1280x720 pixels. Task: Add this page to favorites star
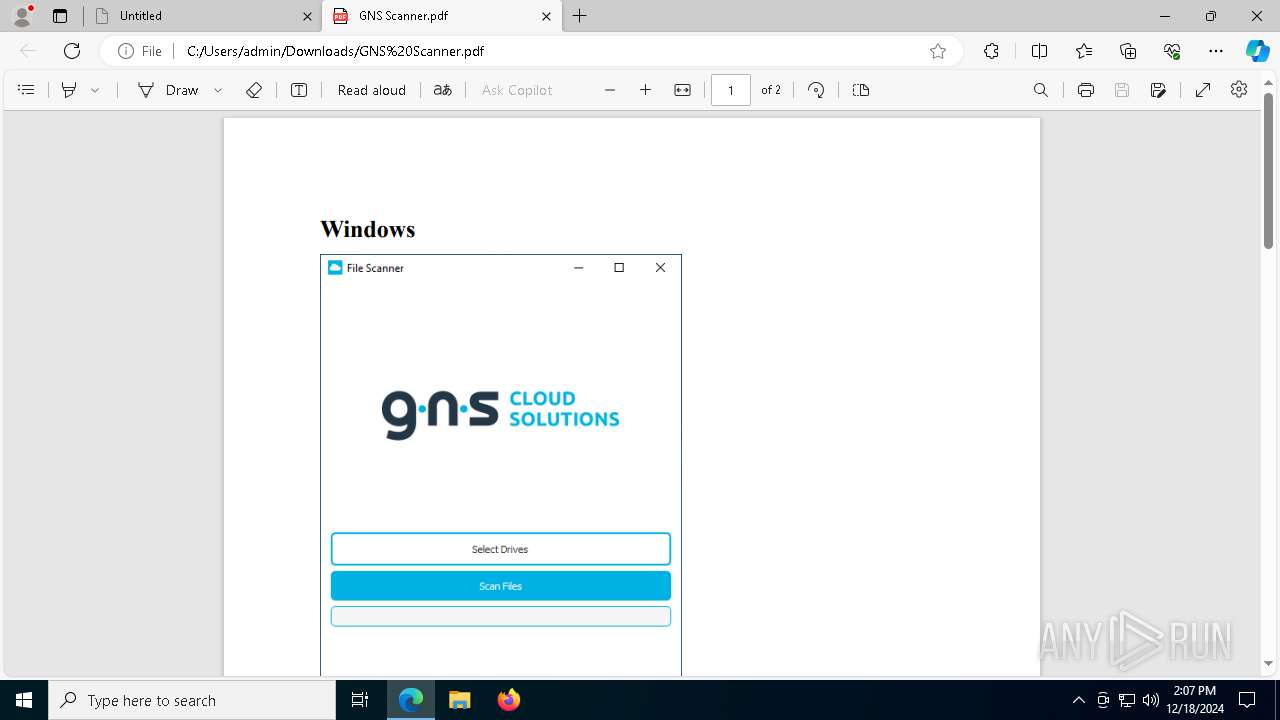tap(938, 51)
